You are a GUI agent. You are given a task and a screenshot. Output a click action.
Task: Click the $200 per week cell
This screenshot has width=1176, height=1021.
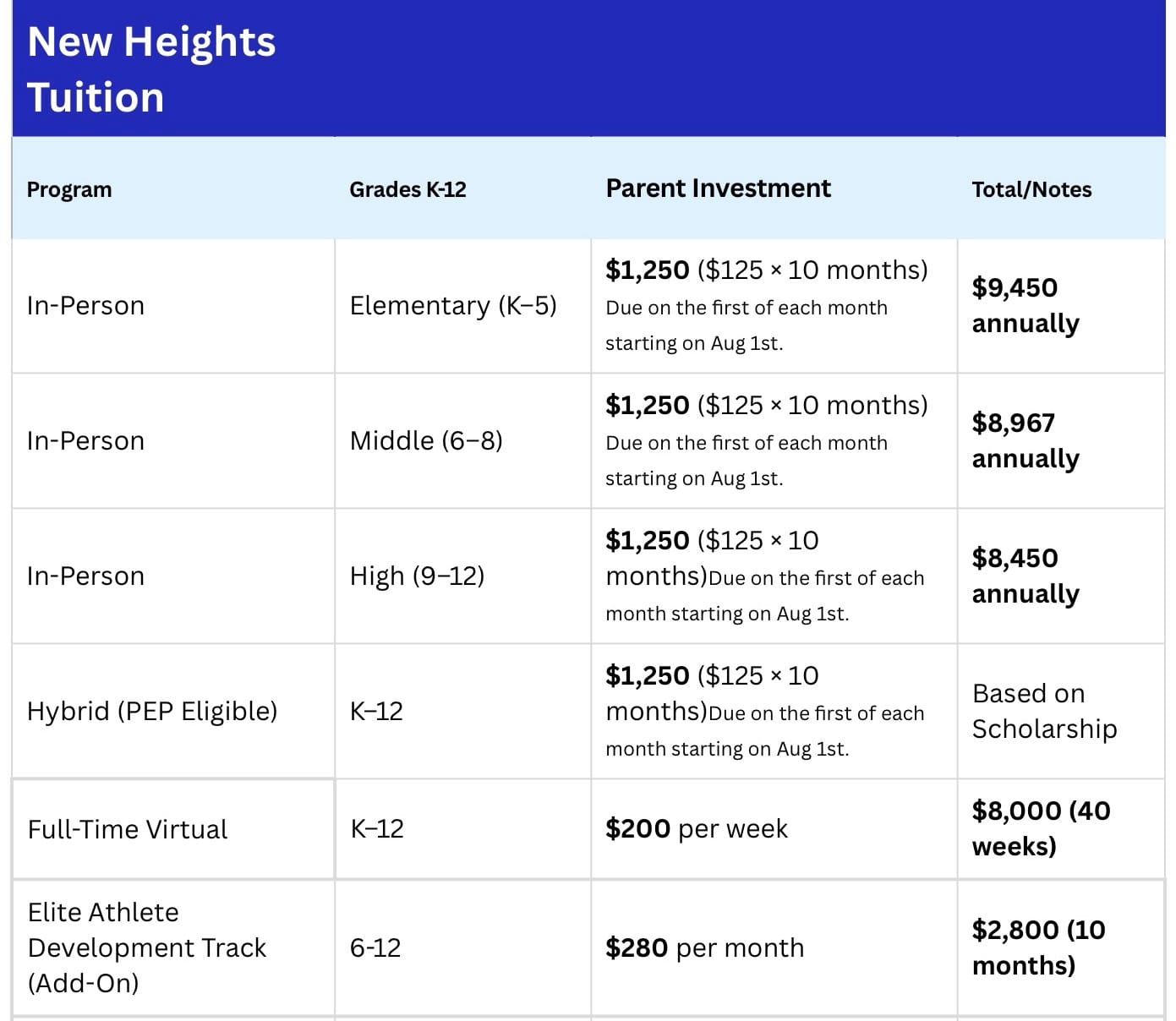697,828
